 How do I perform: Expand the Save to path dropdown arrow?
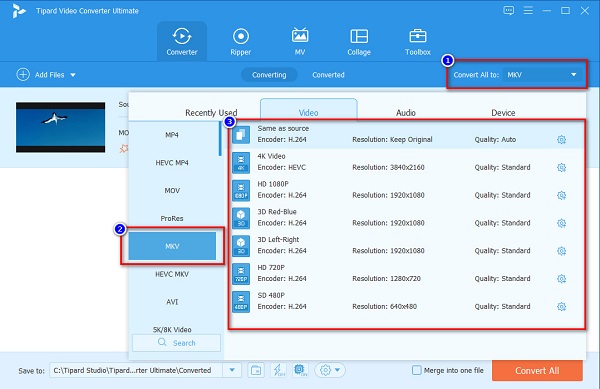[232, 370]
